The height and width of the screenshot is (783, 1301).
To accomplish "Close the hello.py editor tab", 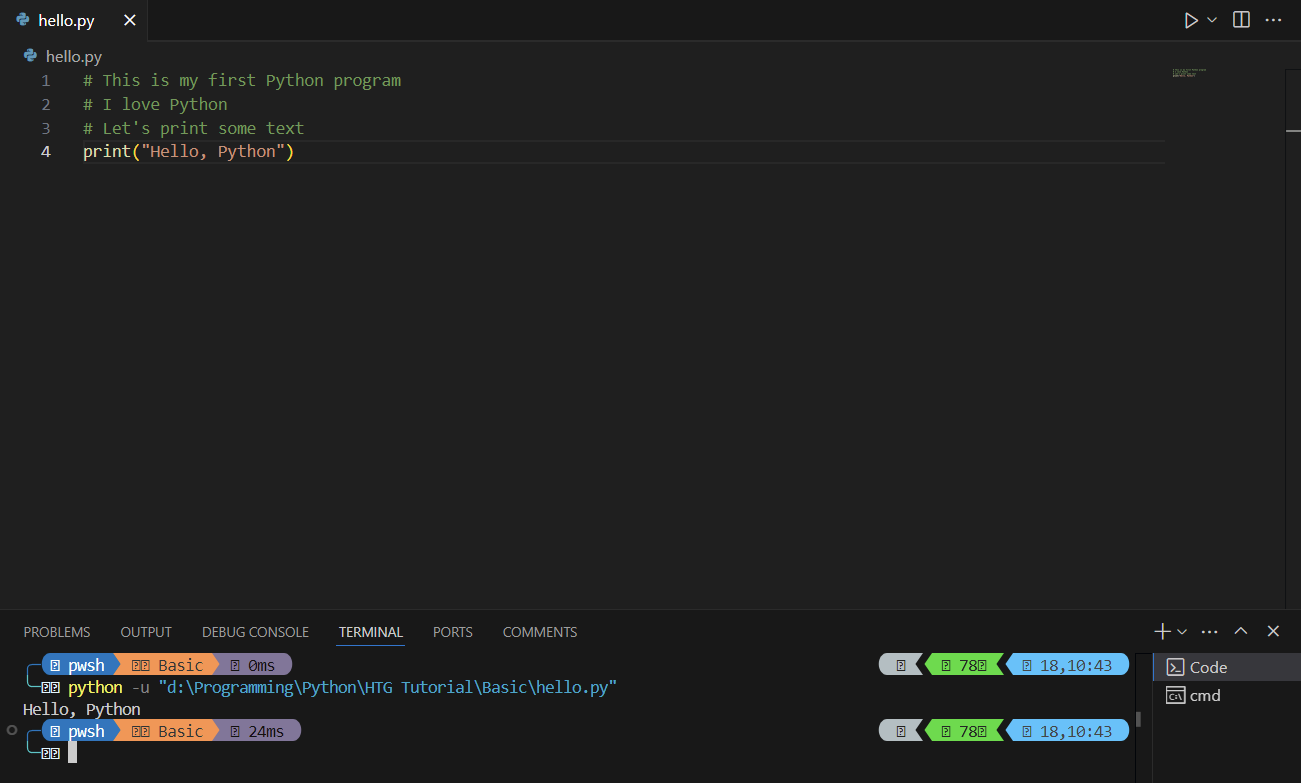I will point(130,20).
